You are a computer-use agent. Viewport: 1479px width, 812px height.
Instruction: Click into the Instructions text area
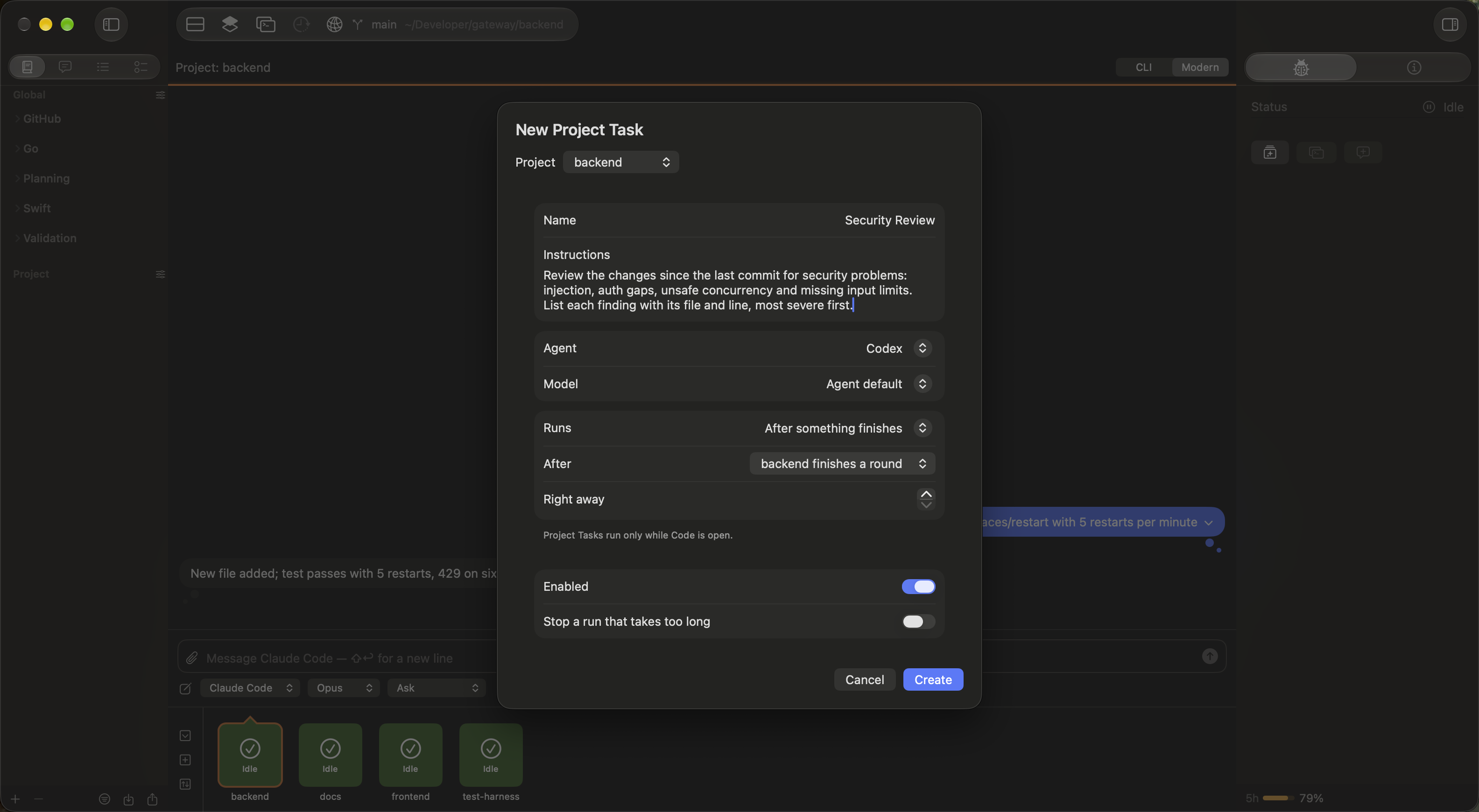[x=739, y=290]
